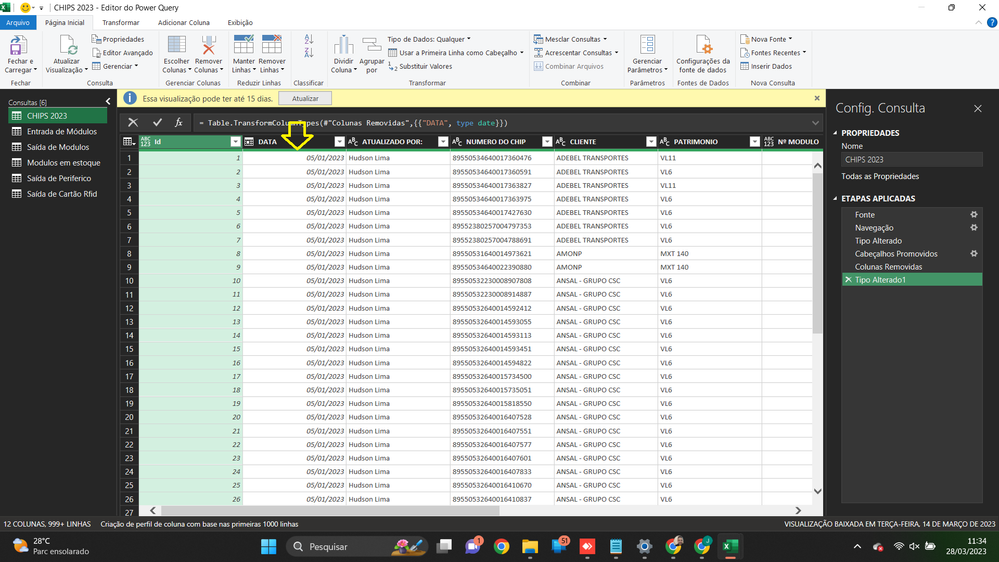Screen dimensions: 999x562
Task: Collapse the Consultas pane with the arrow
Action: (x=108, y=101)
